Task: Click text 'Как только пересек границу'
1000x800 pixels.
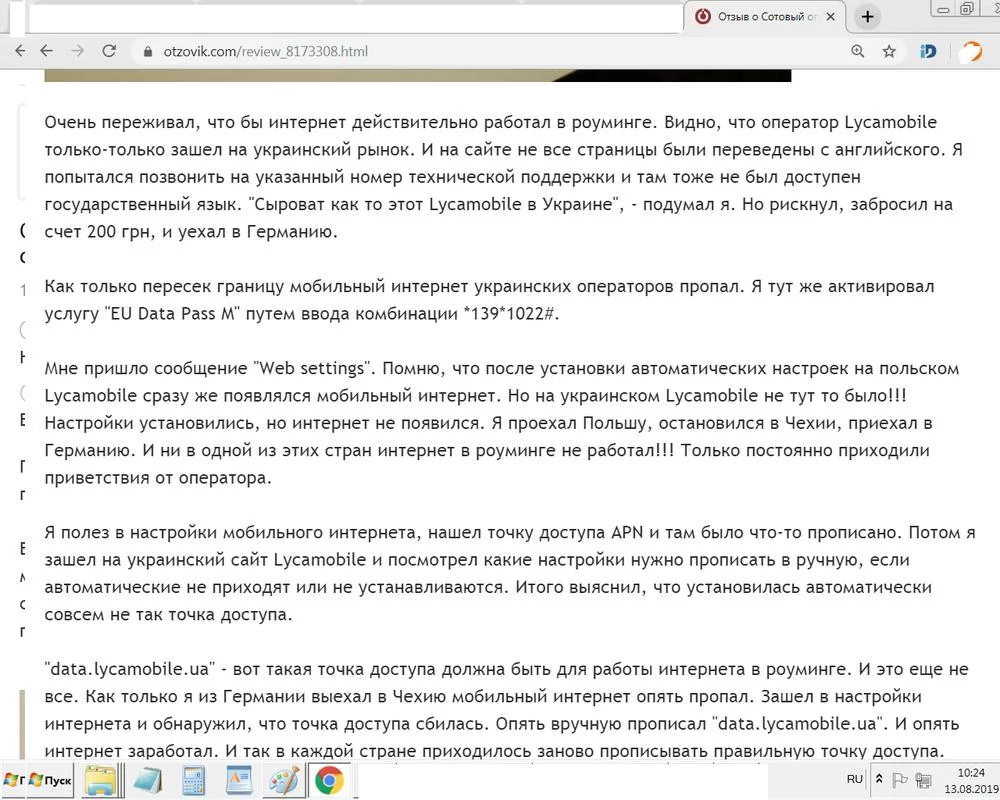Action: click(x=163, y=286)
